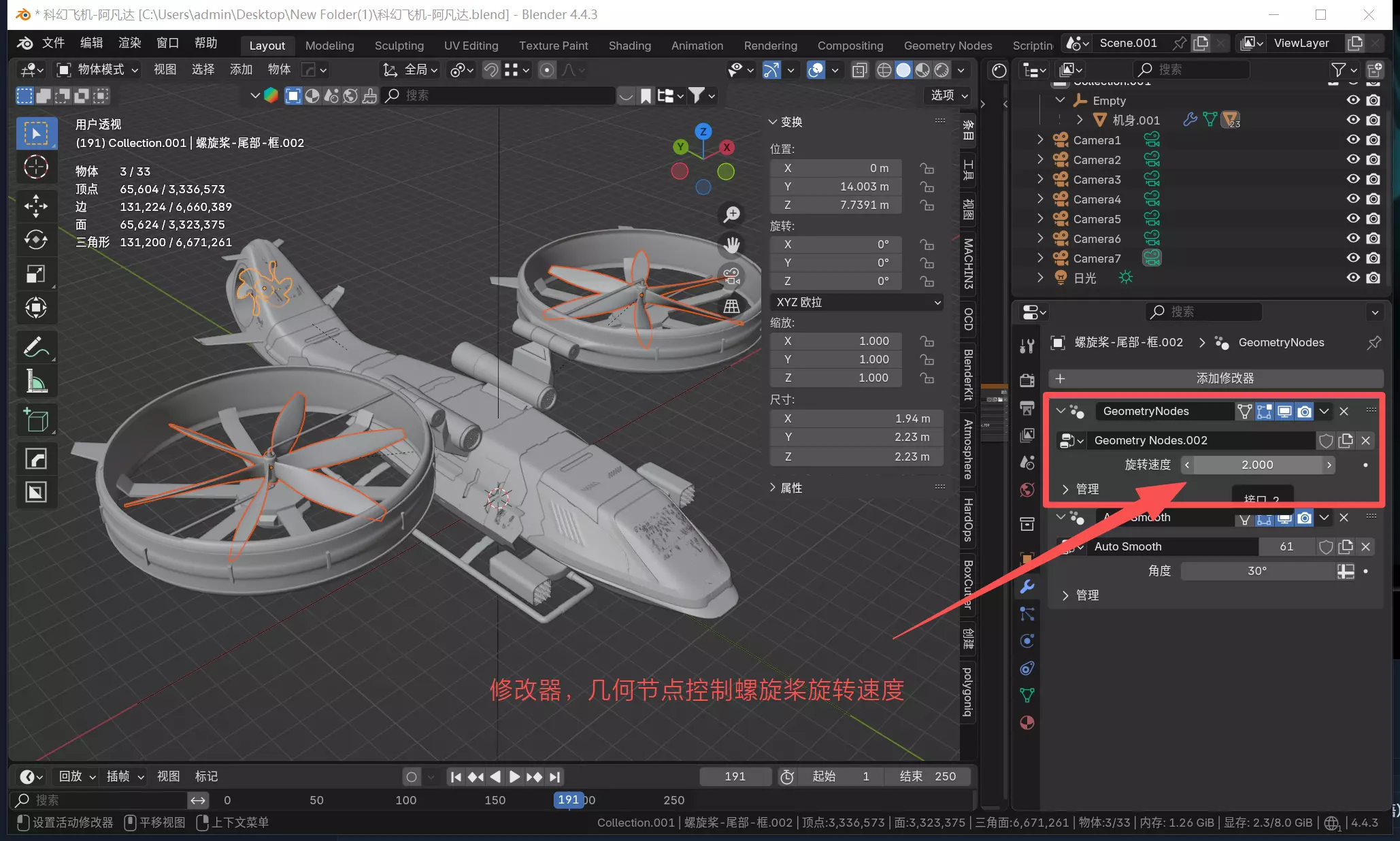The width and height of the screenshot is (1400, 841).
Task: Expand the 属性 panel in sidebar
Action: 786,488
